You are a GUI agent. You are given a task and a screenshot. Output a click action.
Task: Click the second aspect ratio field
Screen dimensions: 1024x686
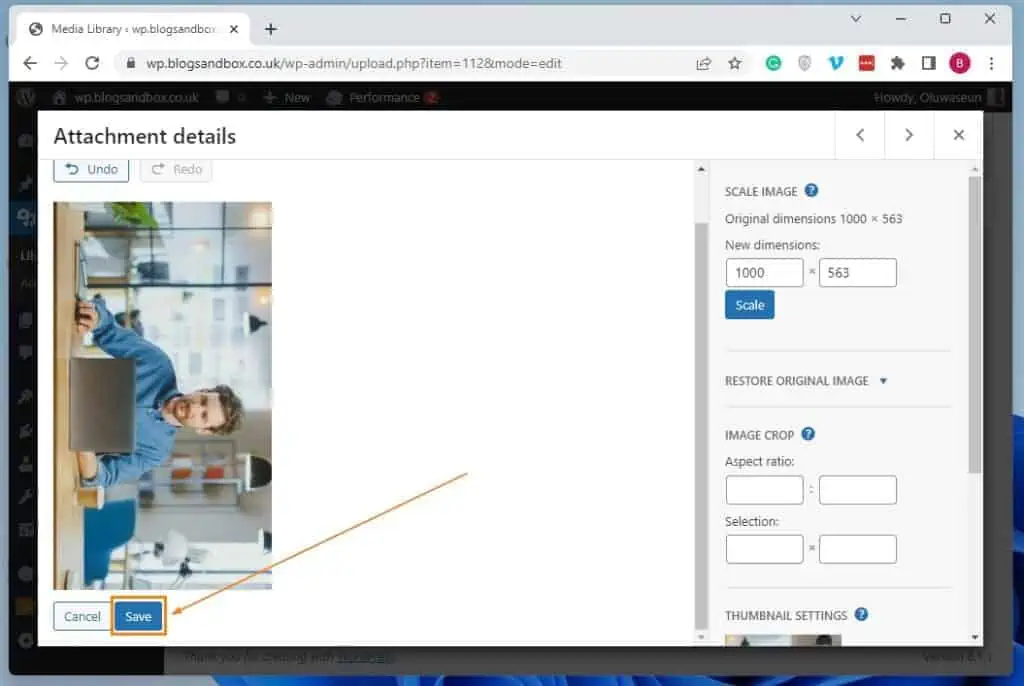pyautogui.click(x=857, y=490)
